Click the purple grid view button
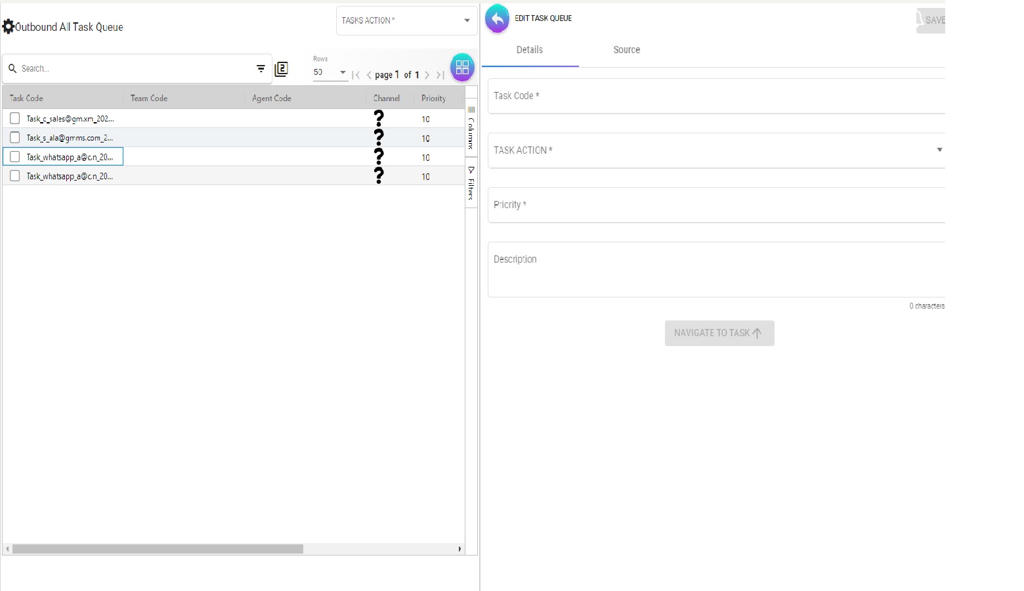The image size is (1024, 591). 462,68
